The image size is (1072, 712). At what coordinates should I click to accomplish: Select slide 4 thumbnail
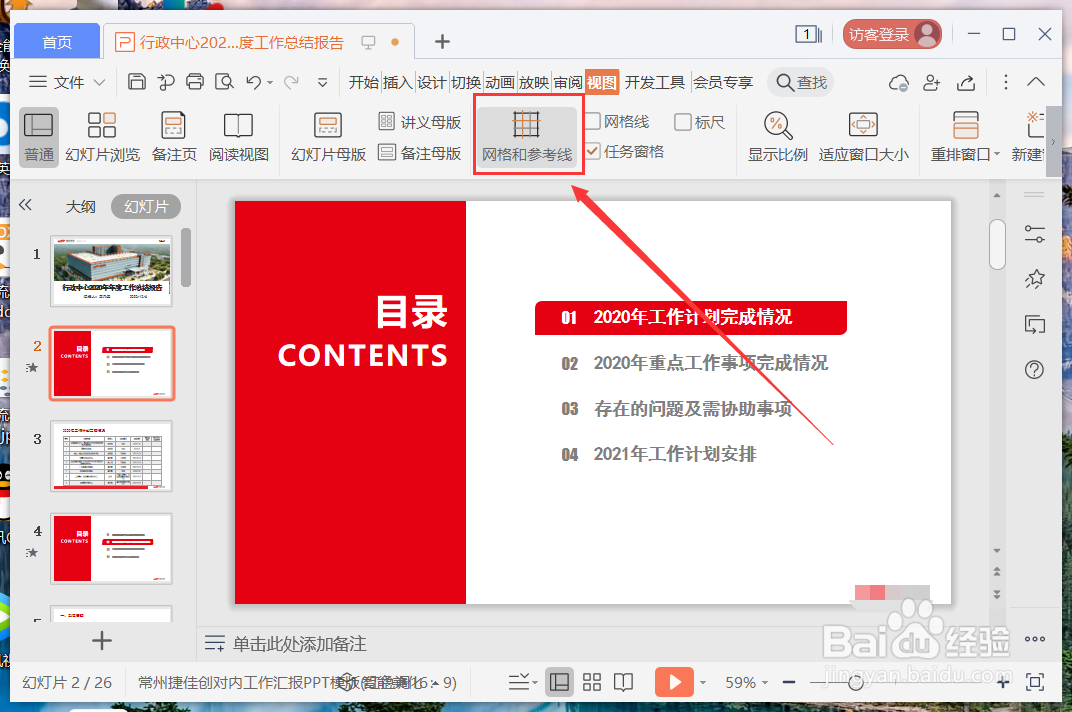(112, 549)
